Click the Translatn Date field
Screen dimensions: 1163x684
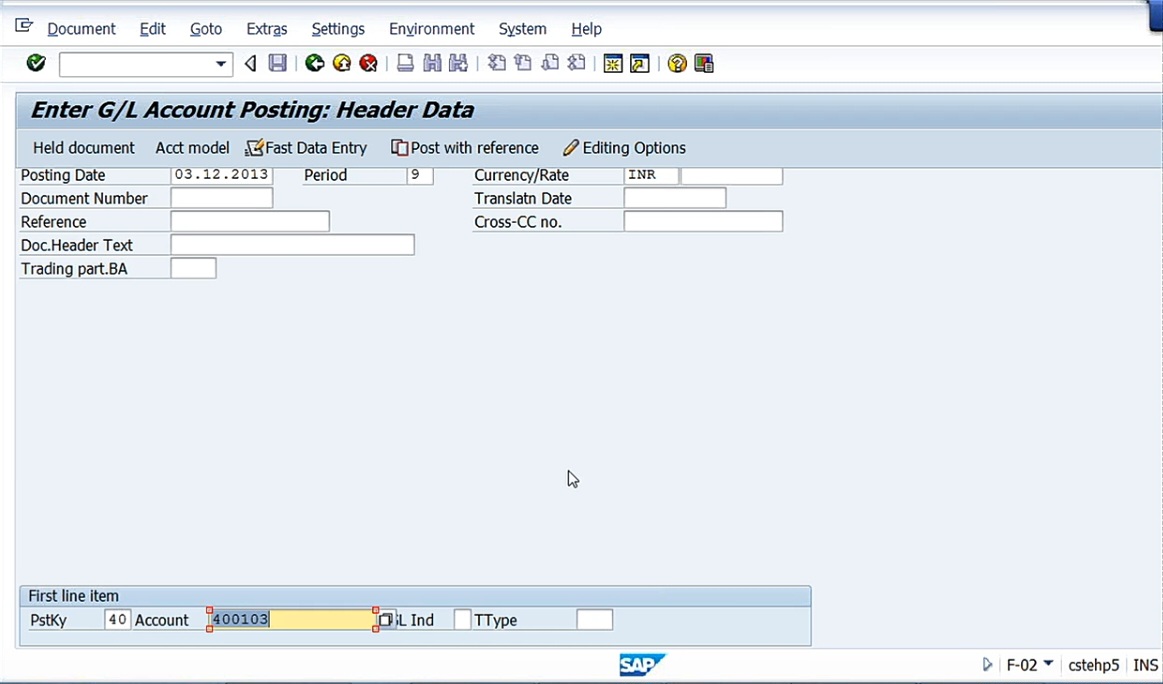[675, 198]
